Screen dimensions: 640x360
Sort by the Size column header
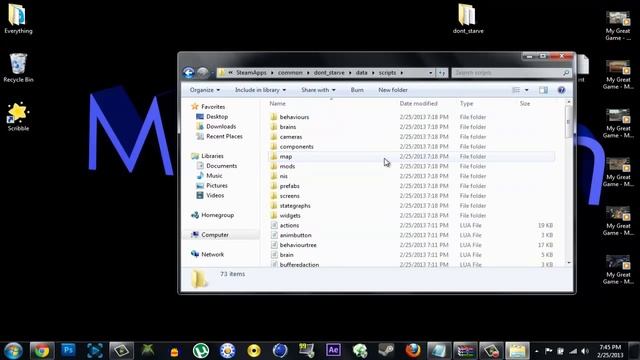pyautogui.click(x=525, y=104)
